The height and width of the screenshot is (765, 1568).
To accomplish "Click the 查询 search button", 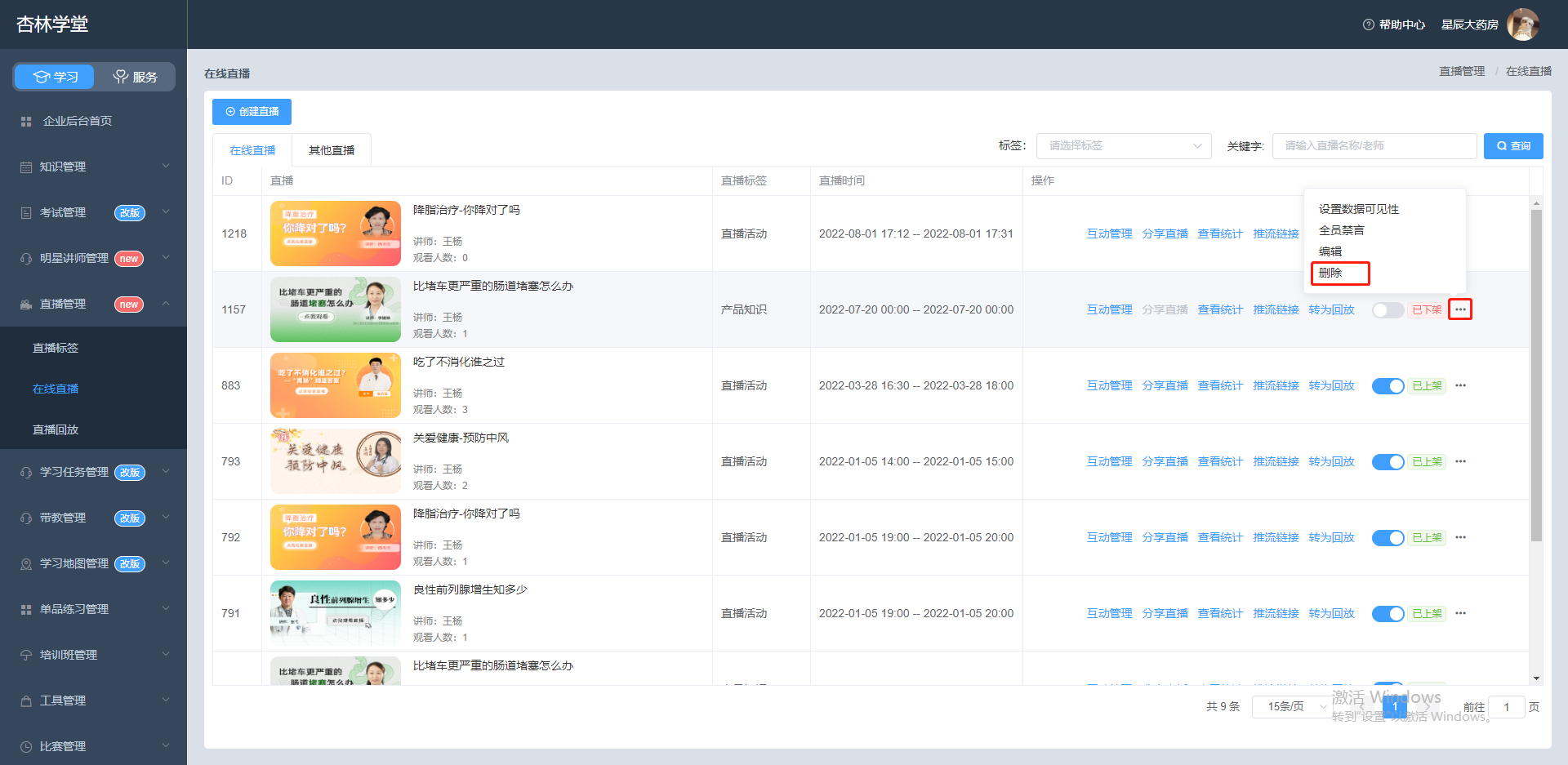I will (1513, 145).
